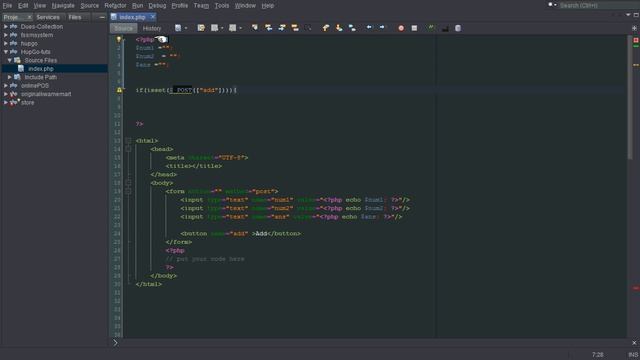Expand the store project node
The image size is (640, 360).
click(x=6, y=102)
